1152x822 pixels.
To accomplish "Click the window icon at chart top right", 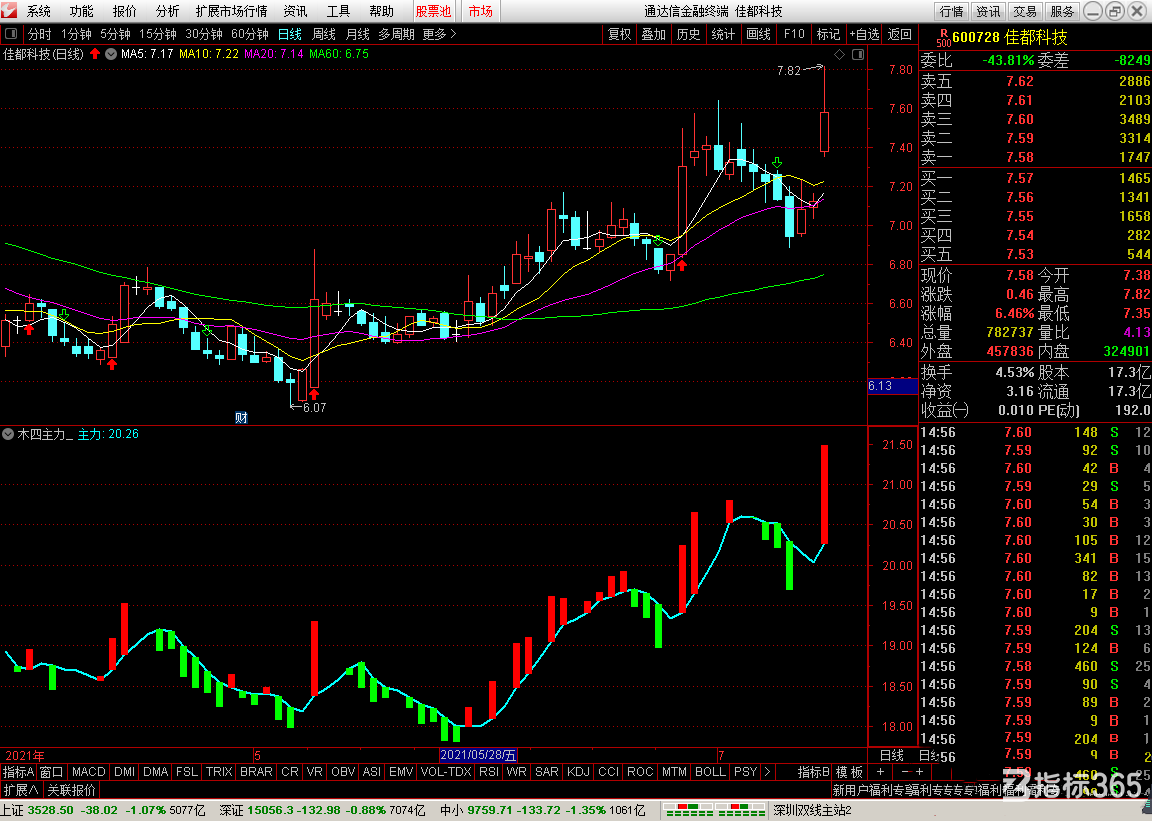I will click(x=857, y=54).
